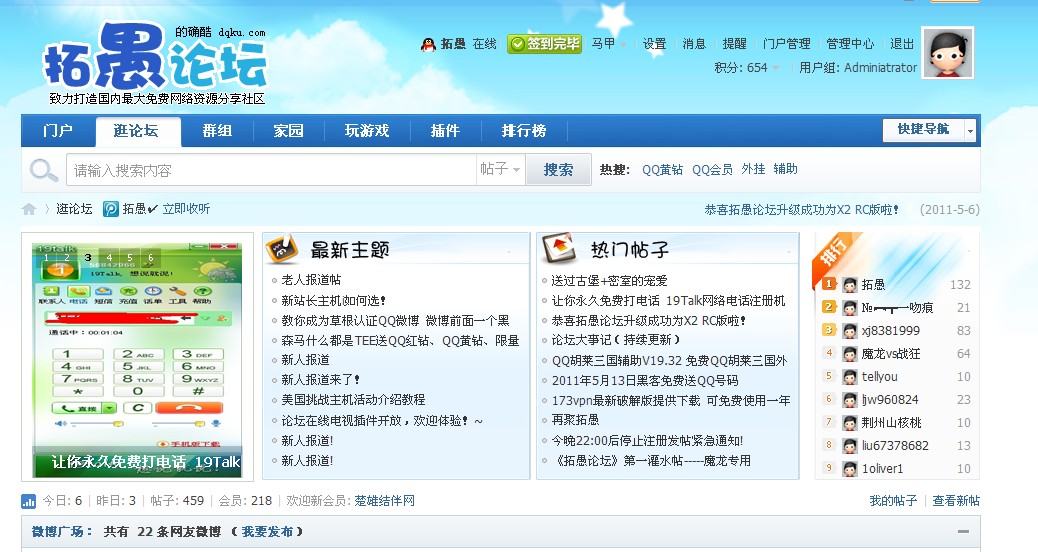Click the 设置 link
This screenshot has height=552, width=1038.
click(655, 44)
